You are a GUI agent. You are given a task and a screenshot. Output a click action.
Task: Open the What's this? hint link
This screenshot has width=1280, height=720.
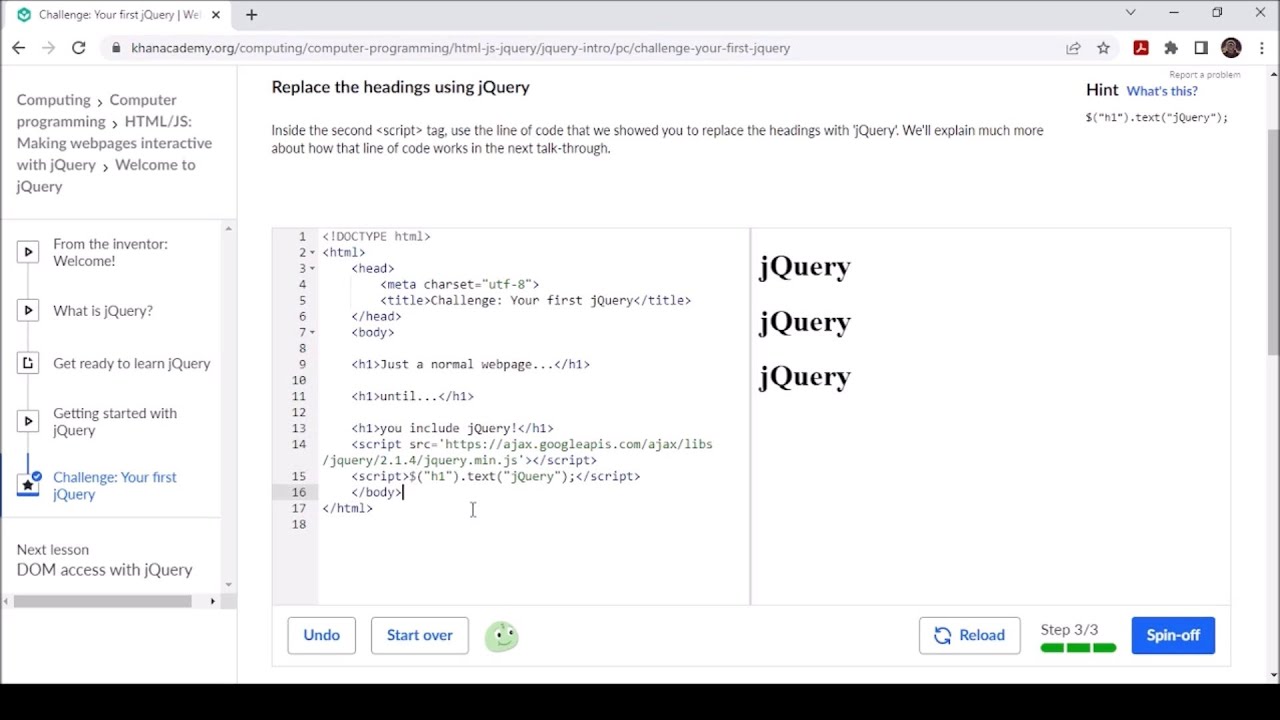click(1161, 91)
